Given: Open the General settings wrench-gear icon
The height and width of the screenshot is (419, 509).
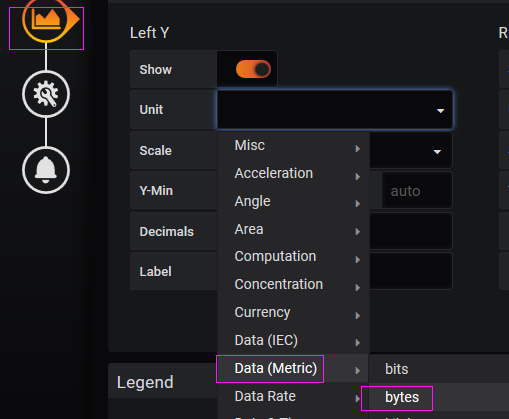Looking at the screenshot, I should [46, 94].
